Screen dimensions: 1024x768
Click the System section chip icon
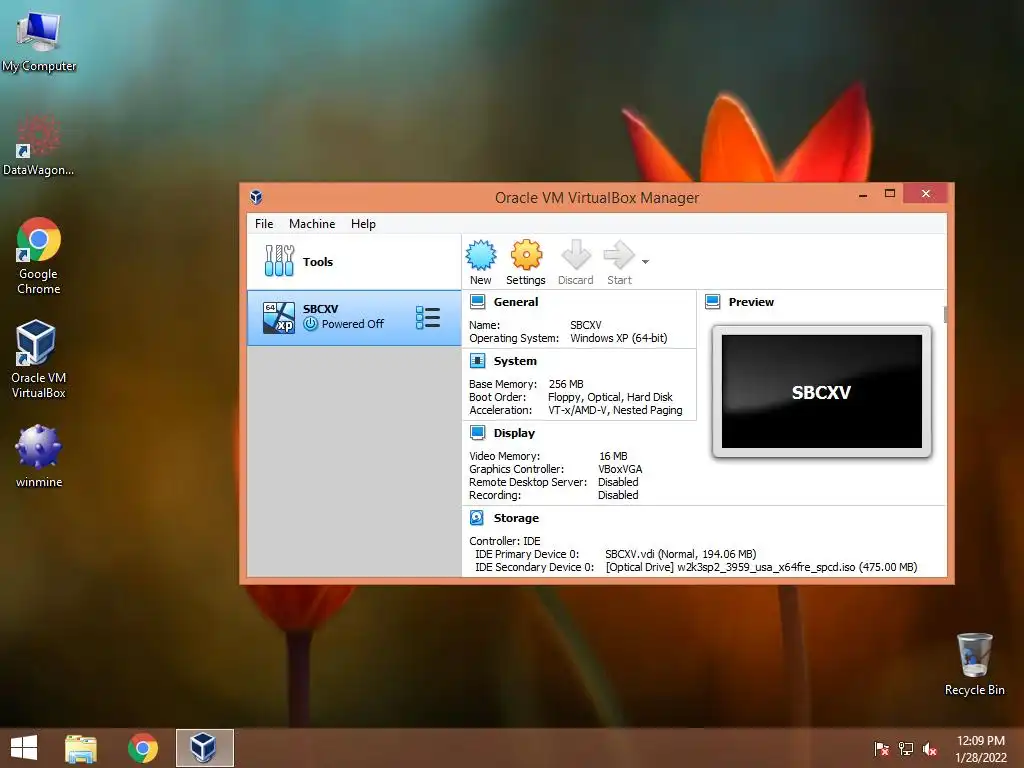[477, 360]
